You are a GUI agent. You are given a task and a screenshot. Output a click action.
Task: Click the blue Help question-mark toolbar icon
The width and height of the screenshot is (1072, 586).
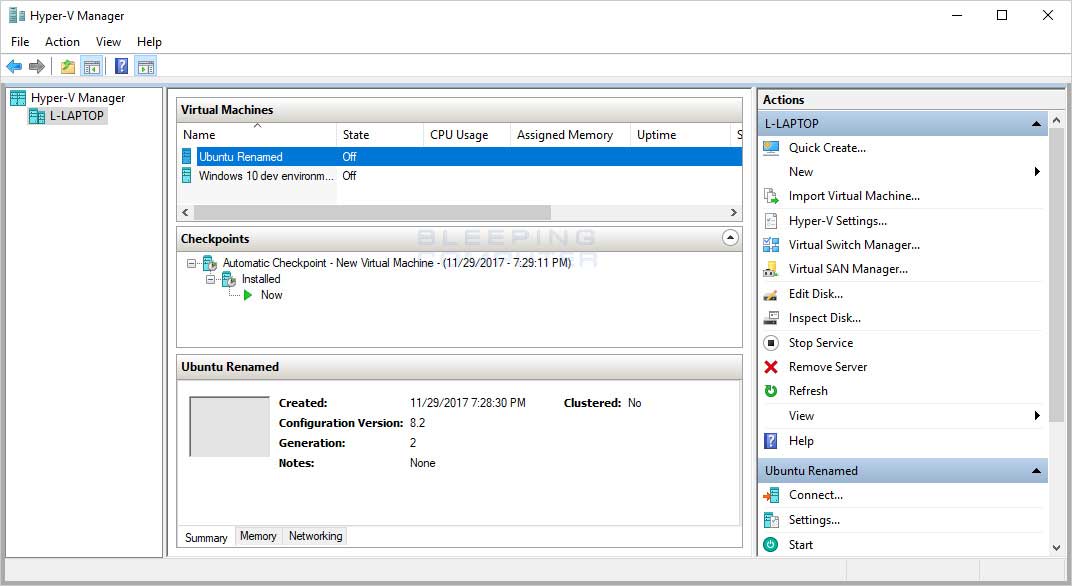(x=122, y=66)
